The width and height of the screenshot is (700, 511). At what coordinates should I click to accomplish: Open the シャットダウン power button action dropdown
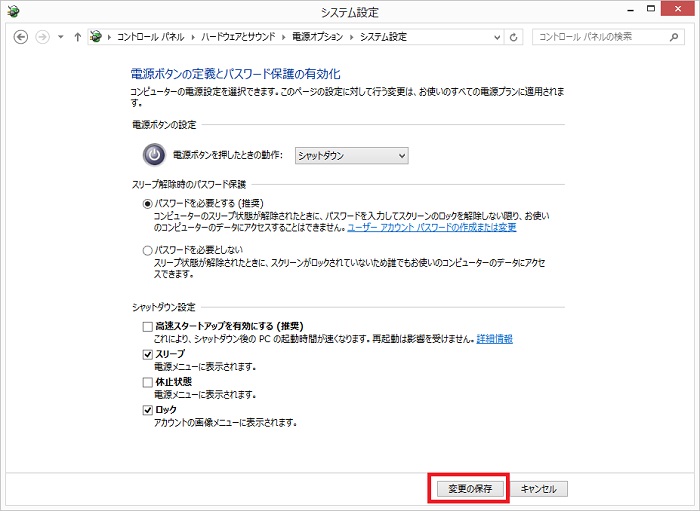[x=351, y=155]
